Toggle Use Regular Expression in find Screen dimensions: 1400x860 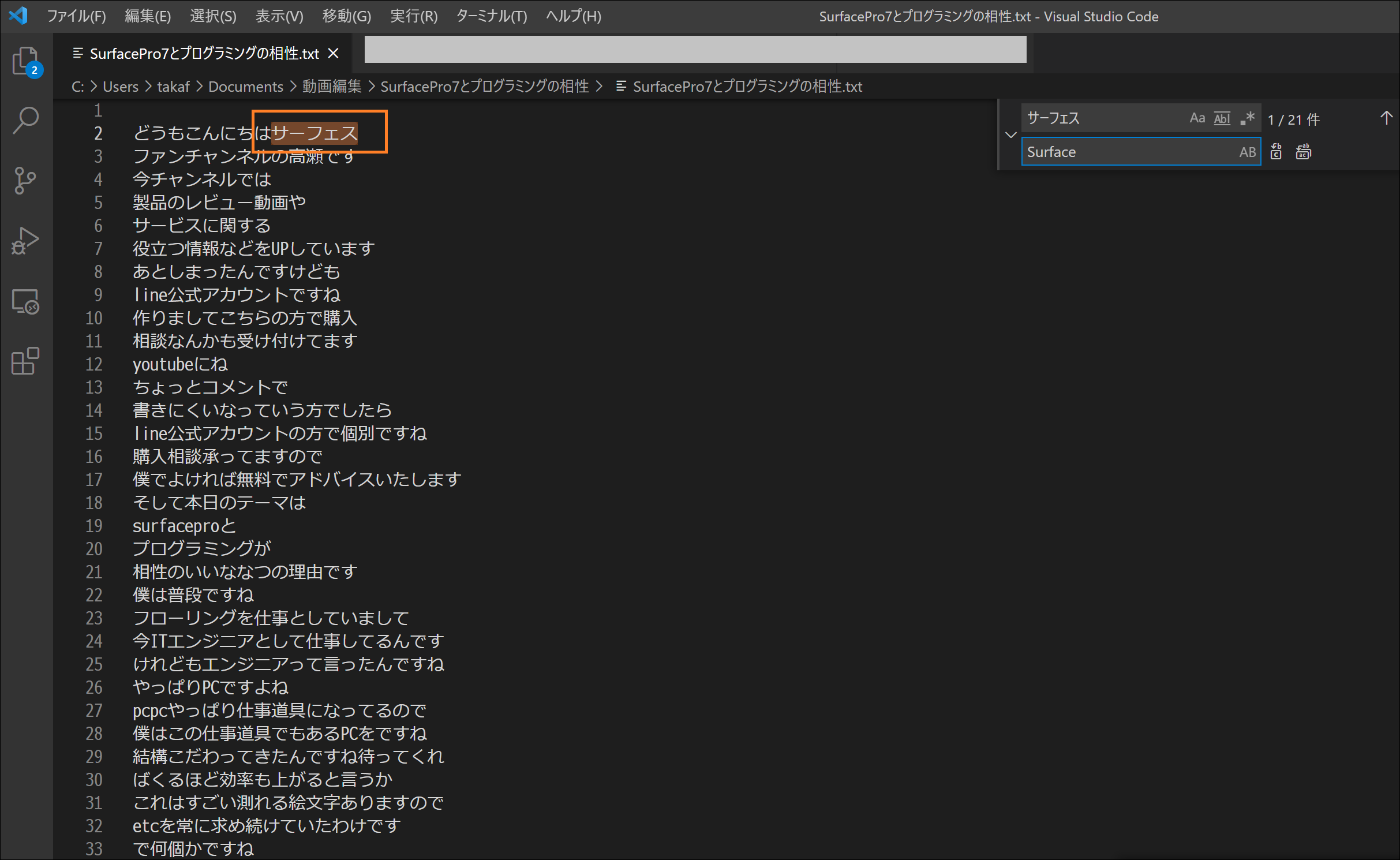(1247, 118)
